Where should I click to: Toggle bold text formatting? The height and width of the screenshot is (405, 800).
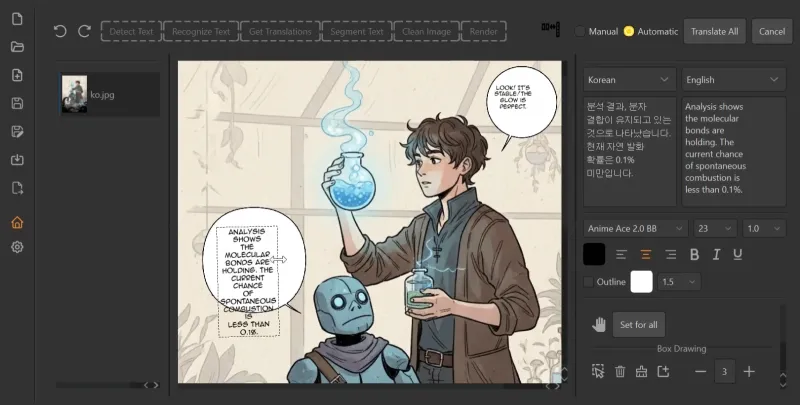pos(694,254)
